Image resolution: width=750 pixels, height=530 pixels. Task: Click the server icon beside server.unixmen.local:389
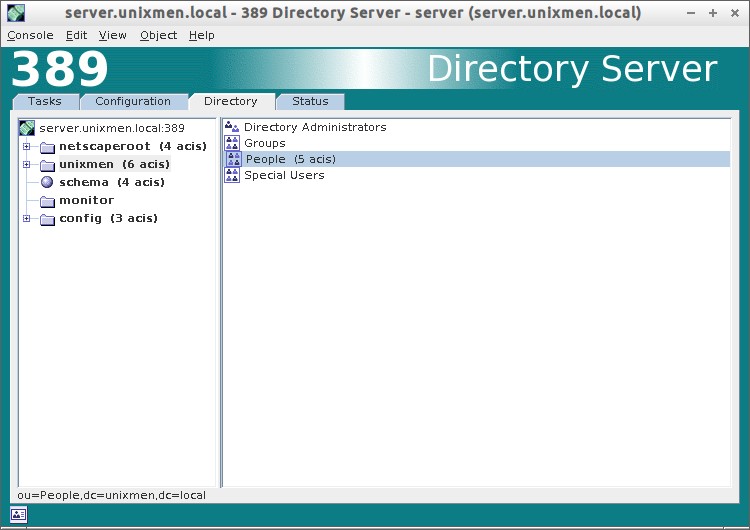click(x=27, y=128)
